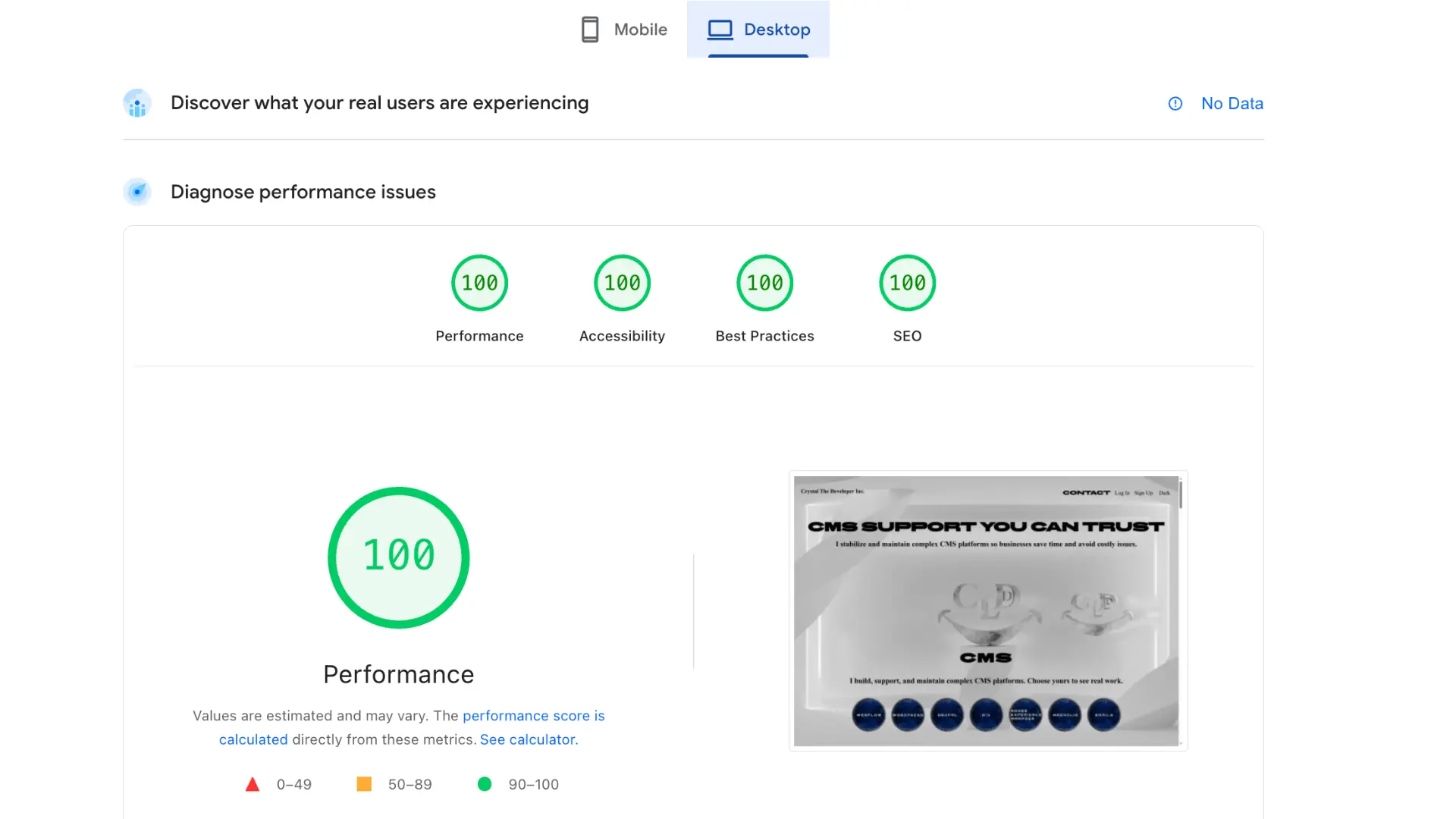Click the mobile phone icon

point(590,30)
